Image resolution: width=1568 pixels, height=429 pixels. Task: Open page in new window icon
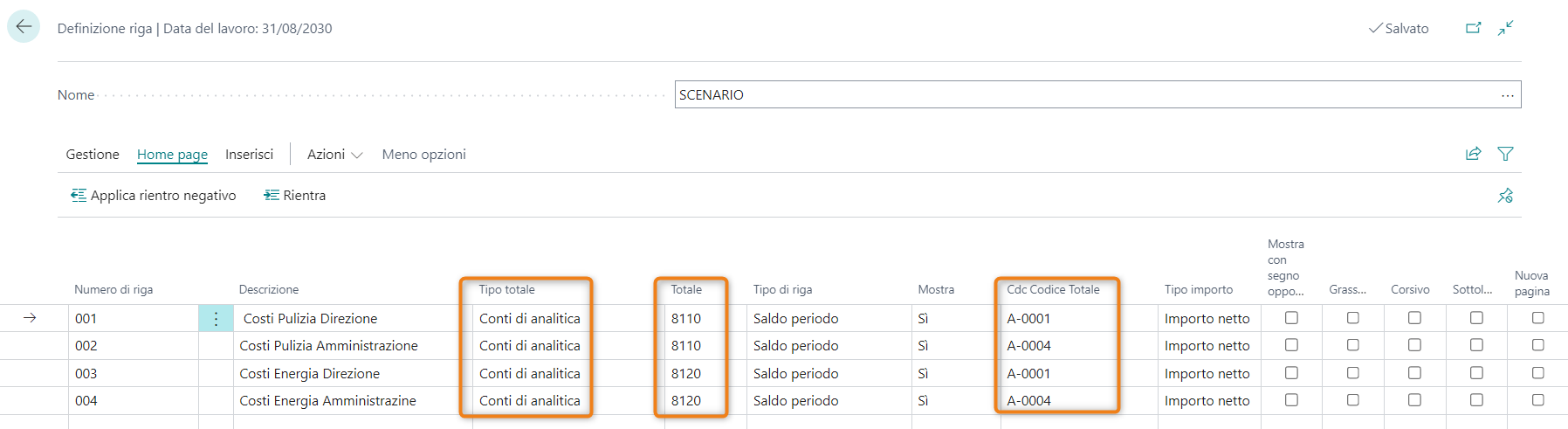pyautogui.click(x=1473, y=28)
